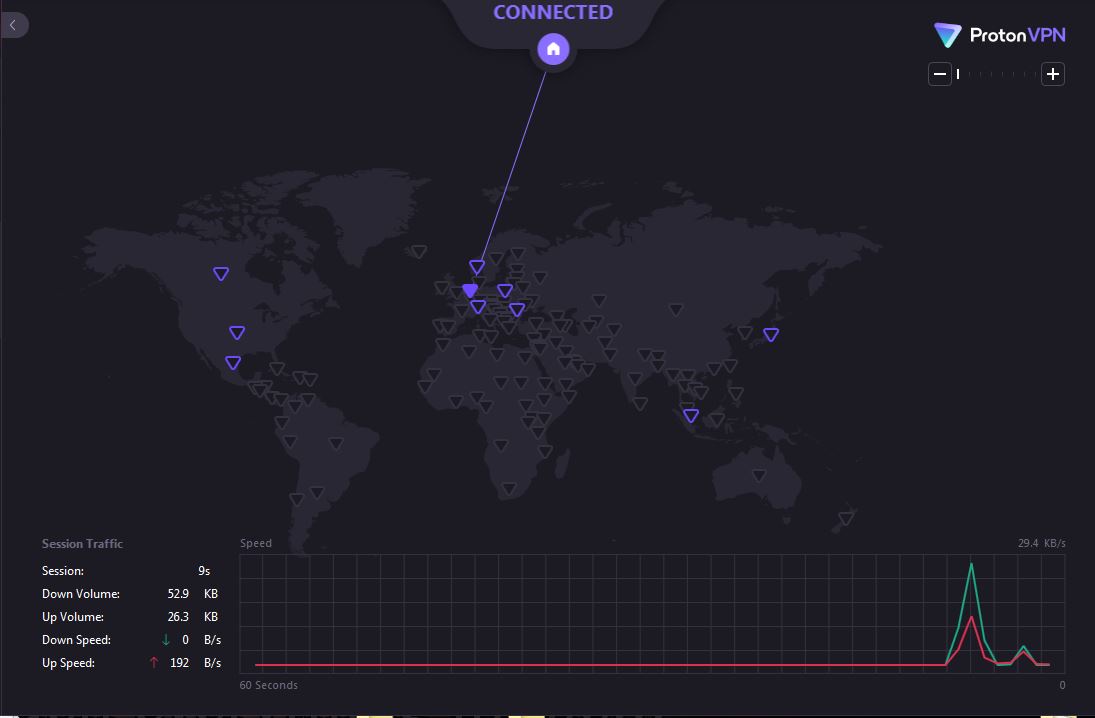Viewport: 1095px width, 718px height.
Task: Select the server marker in Australia
Action: pos(759,475)
